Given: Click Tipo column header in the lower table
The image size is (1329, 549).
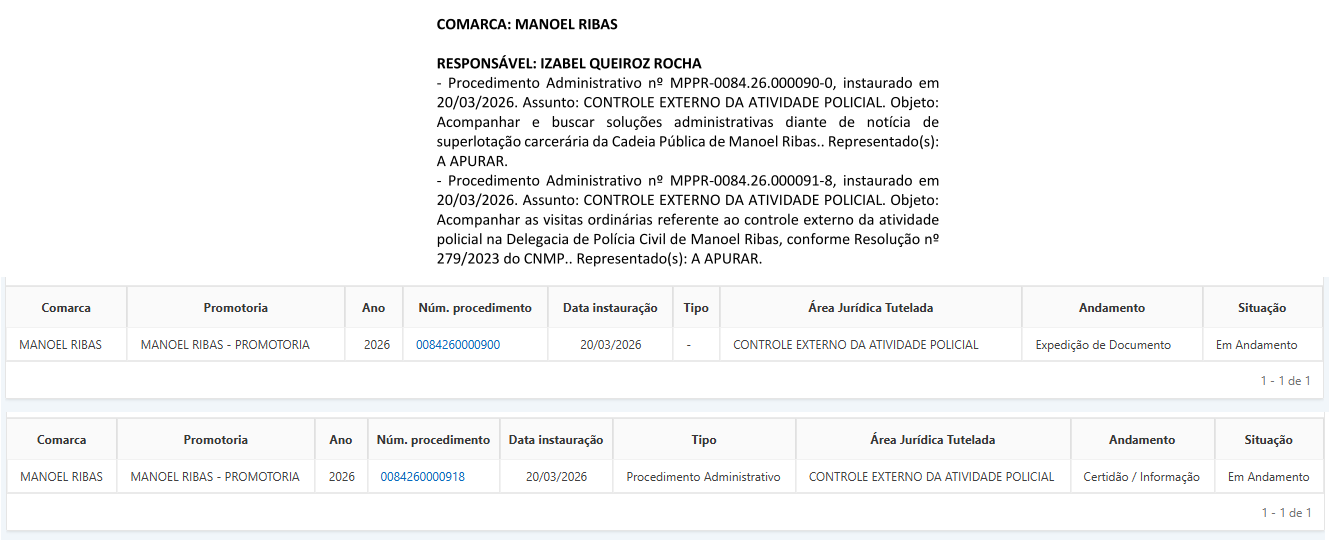Looking at the screenshot, I should point(703,440).
